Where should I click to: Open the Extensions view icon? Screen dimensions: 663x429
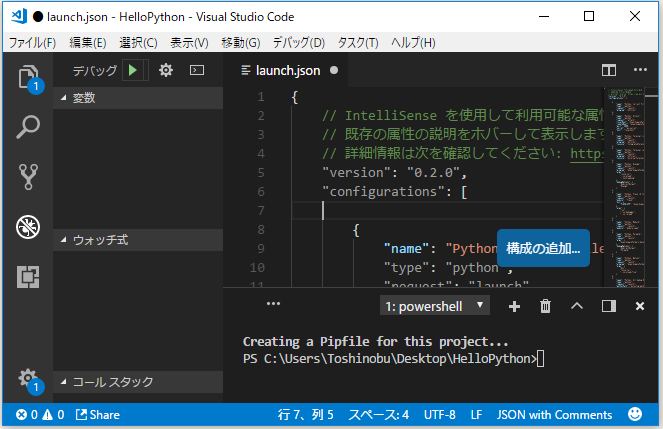[x=28, y=277]
